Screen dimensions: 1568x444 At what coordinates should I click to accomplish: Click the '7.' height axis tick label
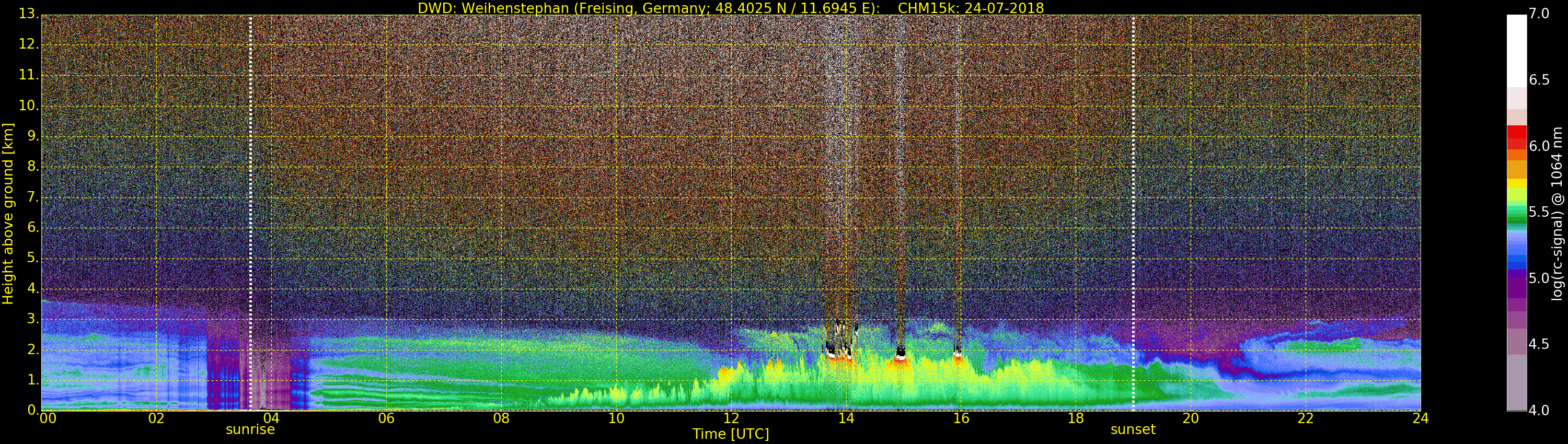click(x=33, y=197)
